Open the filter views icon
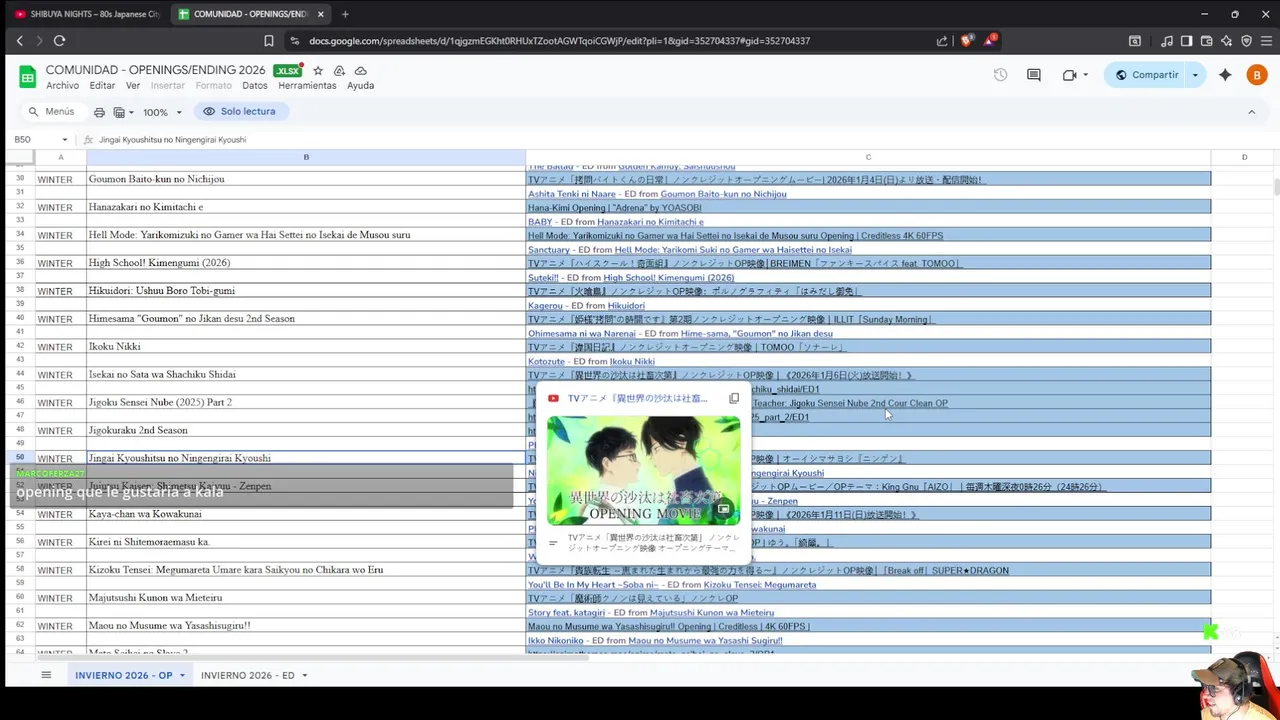 [x=119, y=112]
